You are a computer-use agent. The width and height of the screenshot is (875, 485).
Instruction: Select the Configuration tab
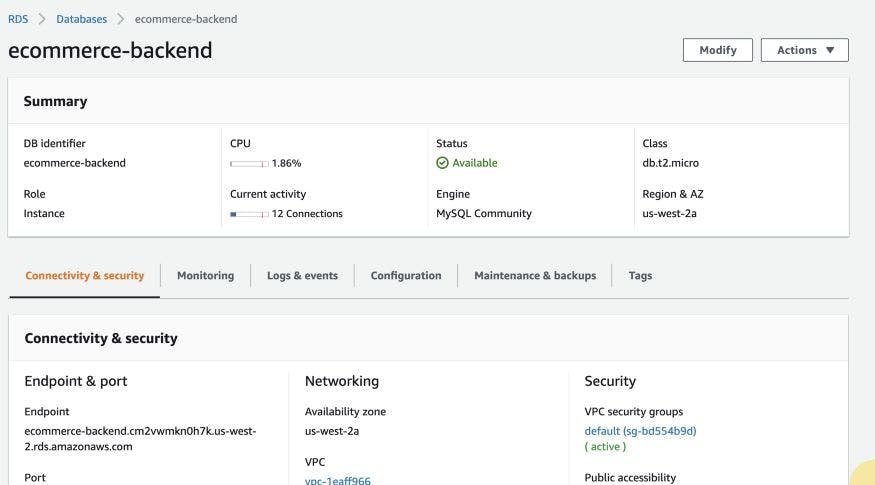tap(405, 276)
